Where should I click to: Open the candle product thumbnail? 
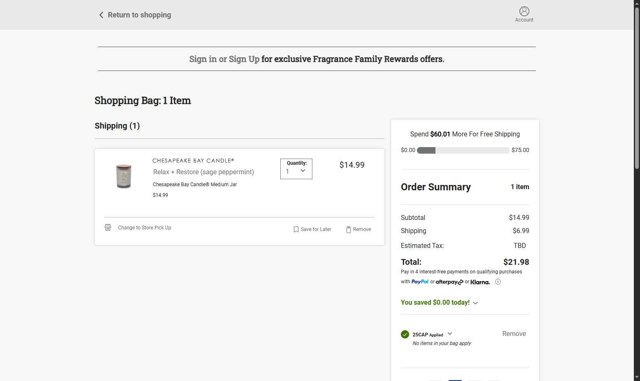pyautogui.click(x=123, y=176)
